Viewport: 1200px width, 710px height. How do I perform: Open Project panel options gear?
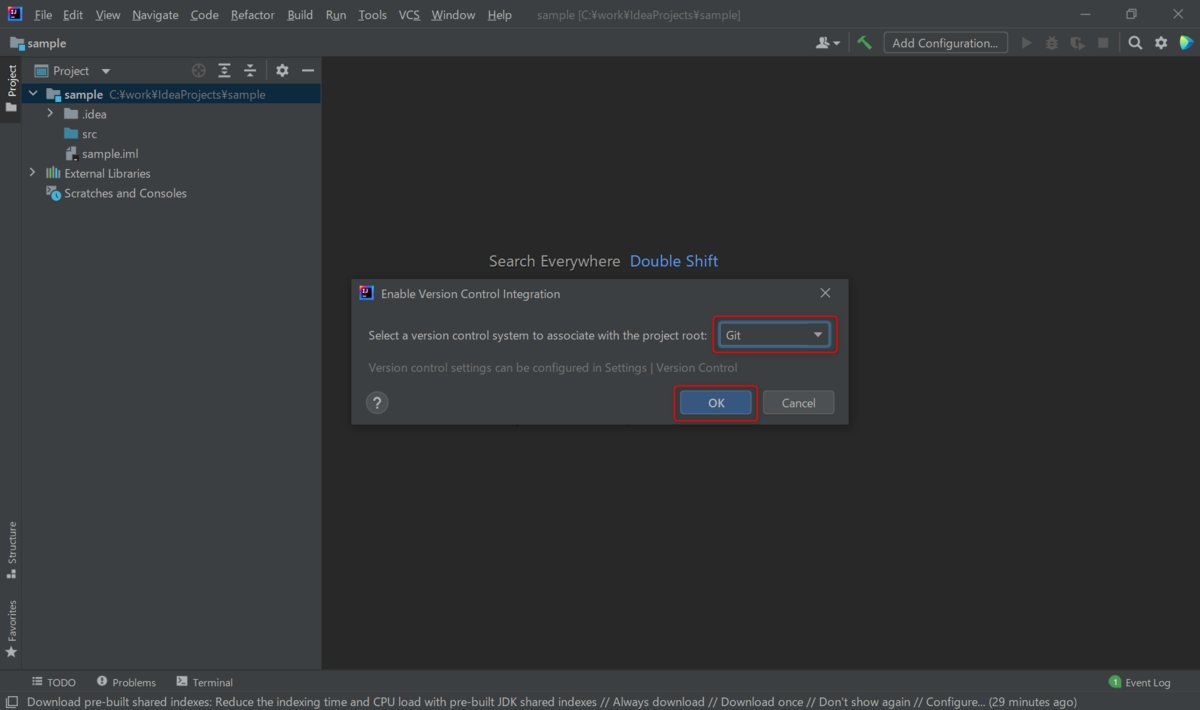click(x=282, y=71)
